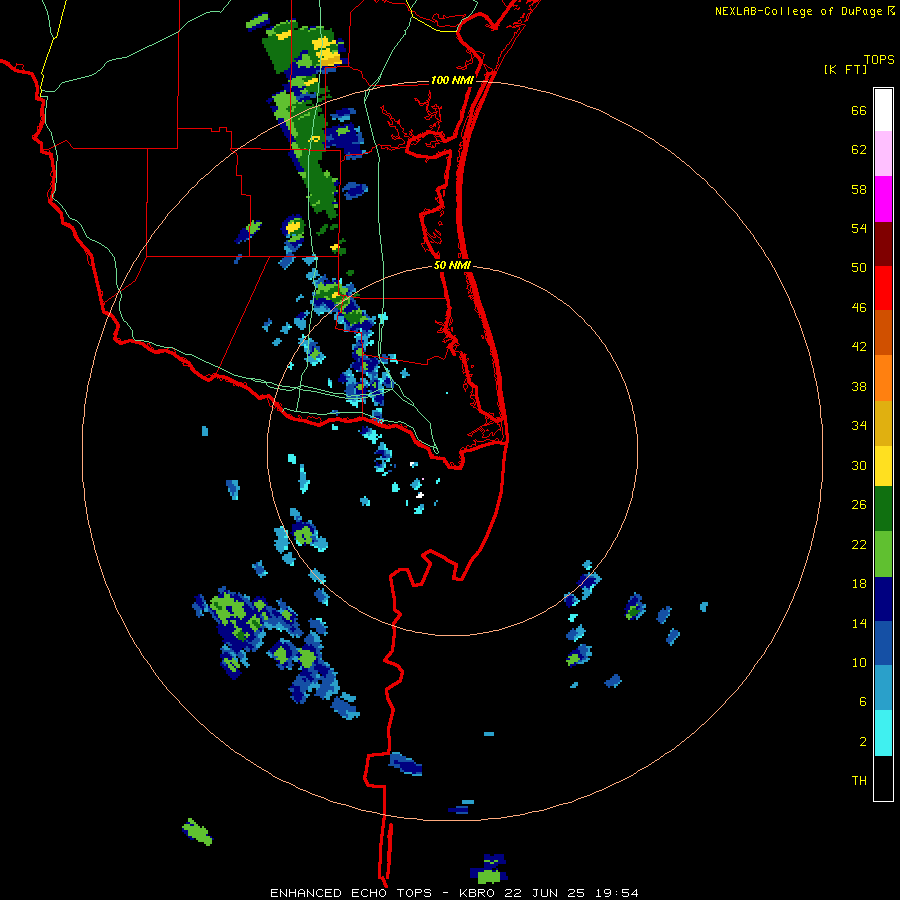Click the 46 legend value

[859, 308]
